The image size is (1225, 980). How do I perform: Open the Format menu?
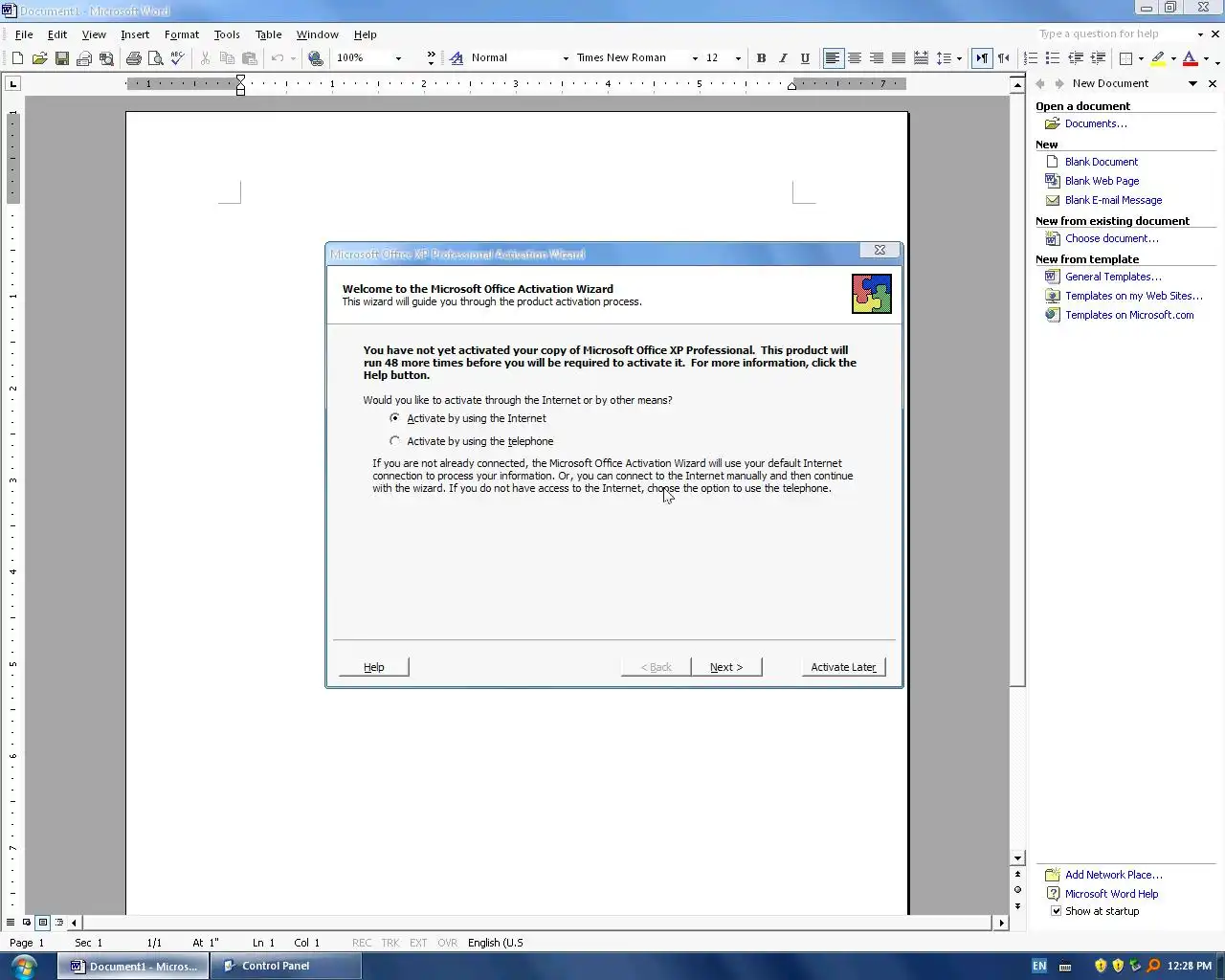coord(182,34)
